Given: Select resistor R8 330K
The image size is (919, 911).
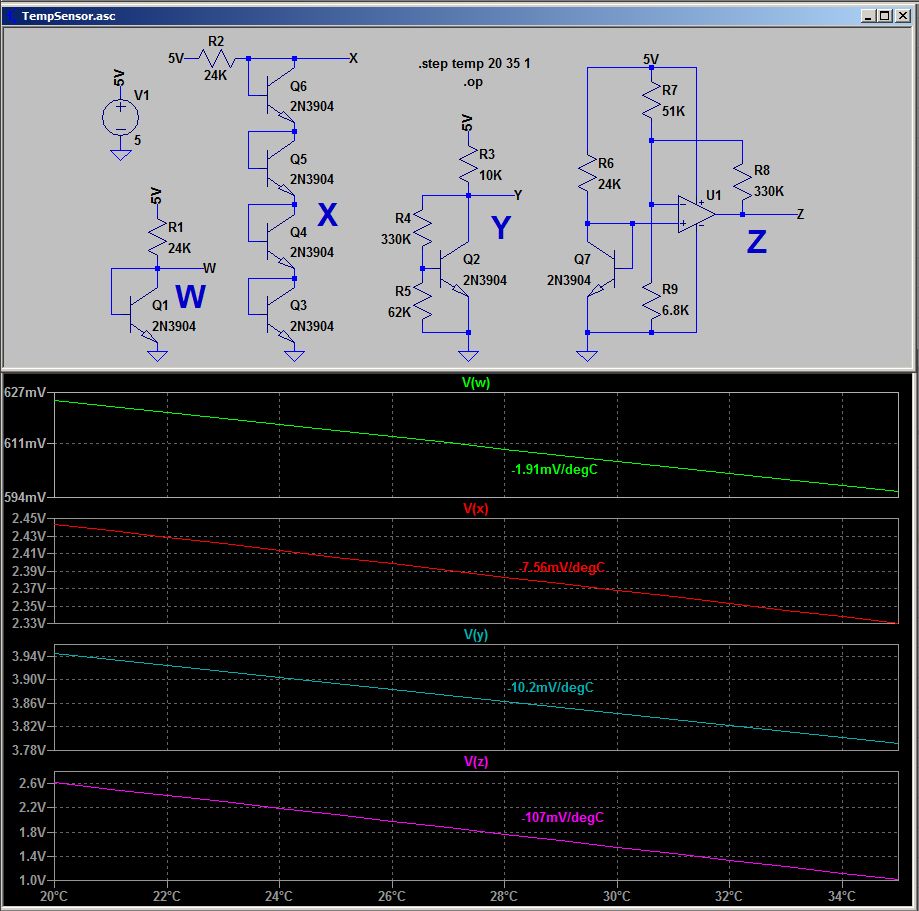Looking at the screenshot, I should point(743,181).
